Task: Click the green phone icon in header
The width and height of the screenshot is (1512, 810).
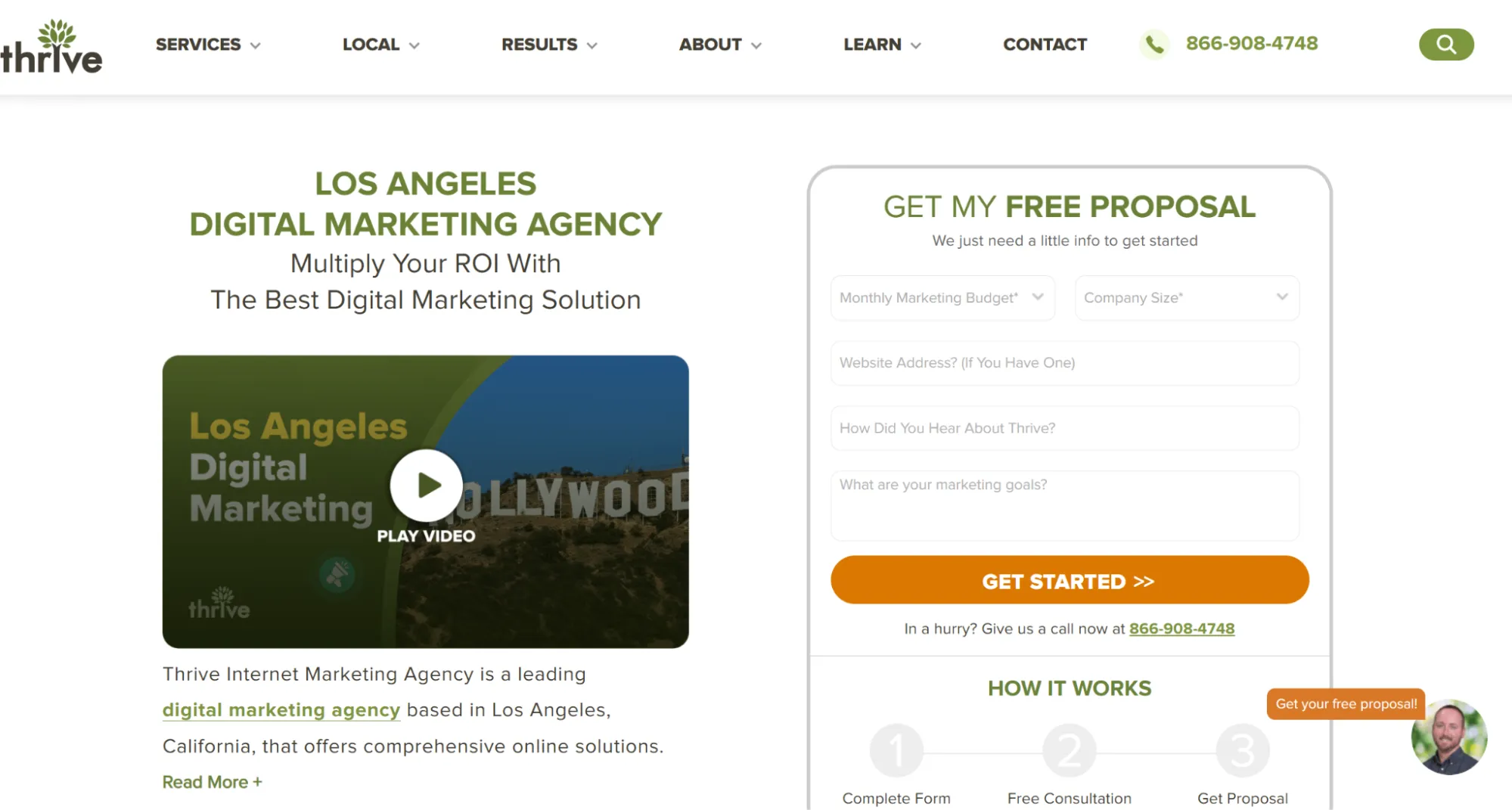Action: tap(1154, 45)
